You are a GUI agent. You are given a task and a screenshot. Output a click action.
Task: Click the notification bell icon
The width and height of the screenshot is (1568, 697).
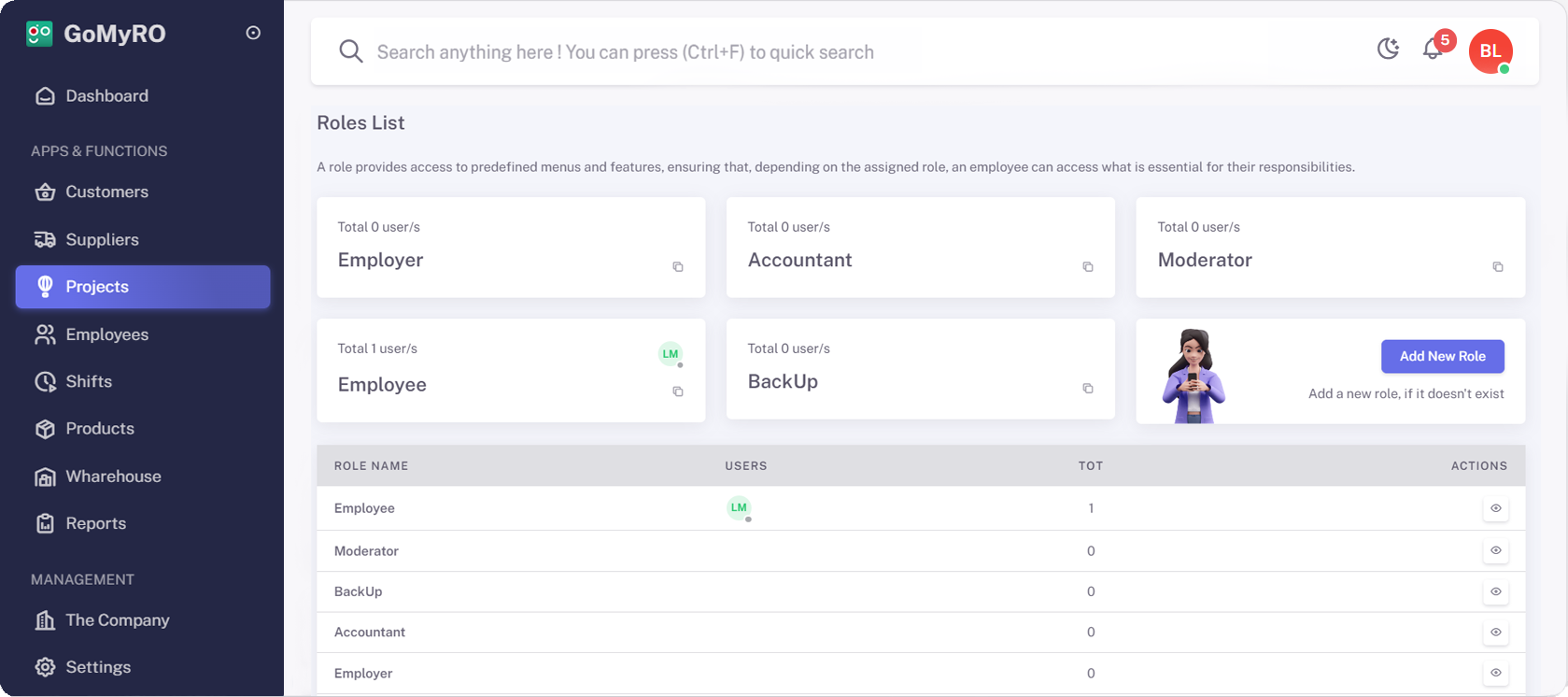coord(1433,50)
